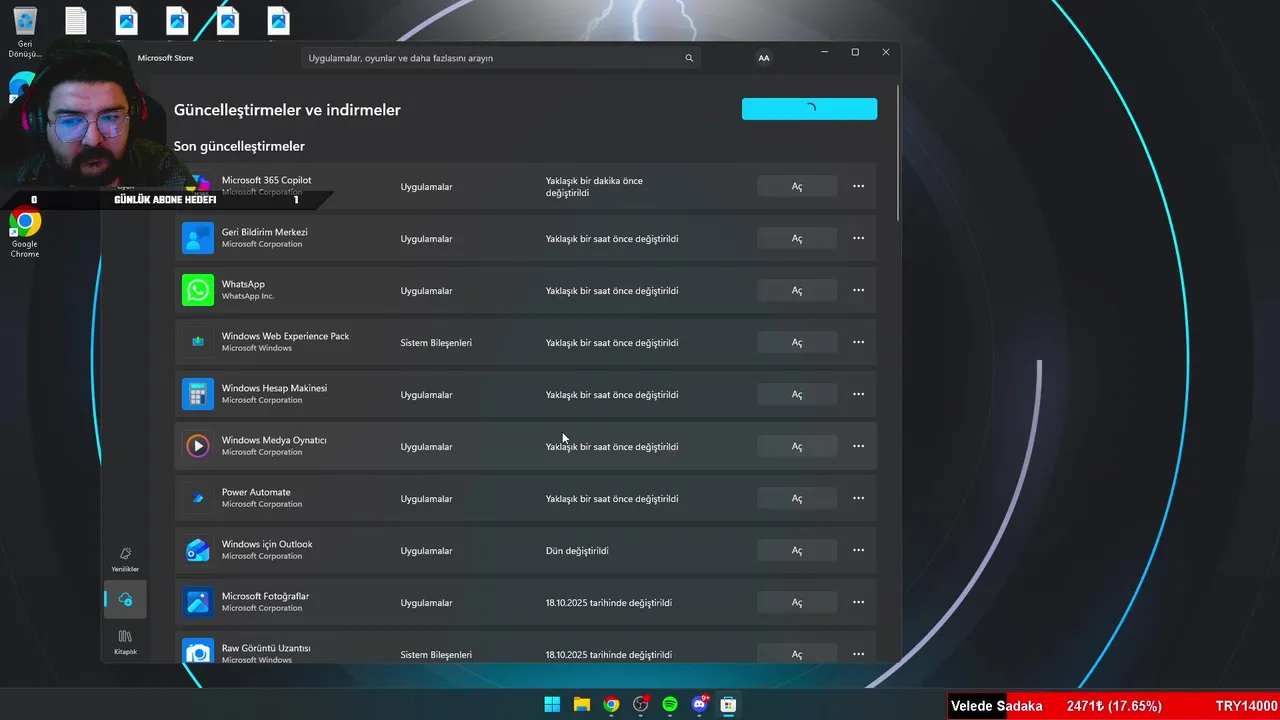Open more options for Geri Bildirim Merkezi
The height and width of the screenshot is (720, 1280).
858,238
